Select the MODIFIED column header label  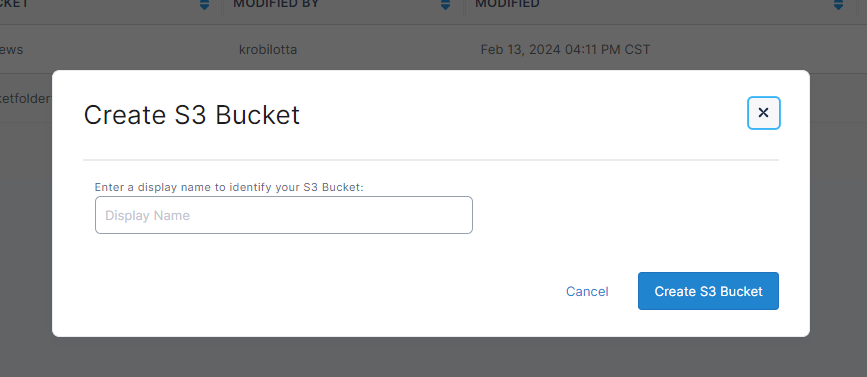(x=507, y=4)
